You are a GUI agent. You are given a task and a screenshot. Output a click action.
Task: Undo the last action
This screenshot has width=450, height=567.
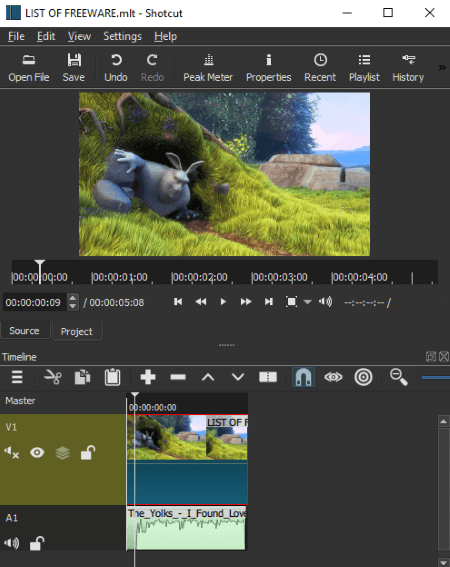(x=116, y=68)
